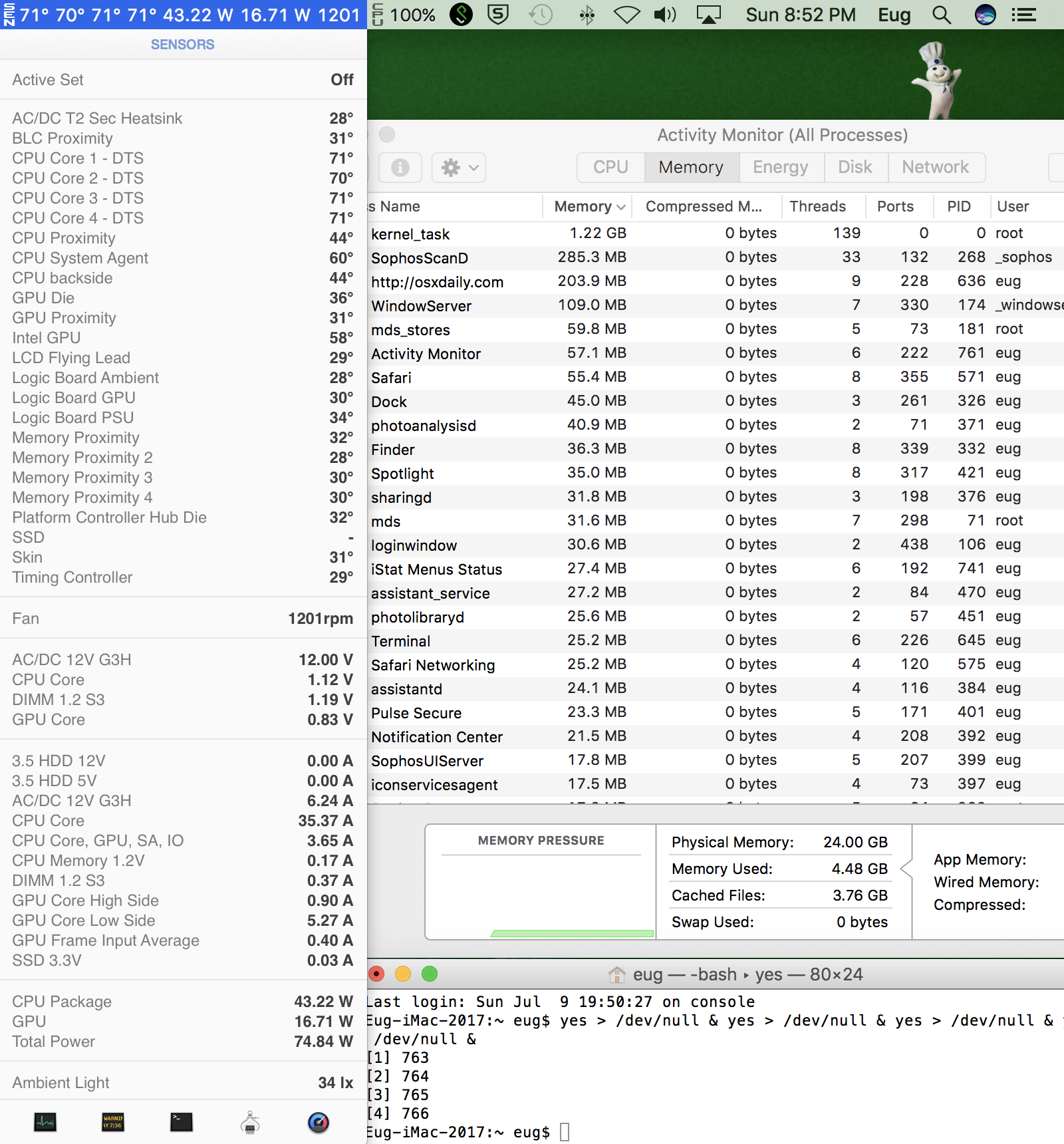Viewport: 1064px width, 1144px height.
Task: Select the Dock process row
Action: click(716, 401)
